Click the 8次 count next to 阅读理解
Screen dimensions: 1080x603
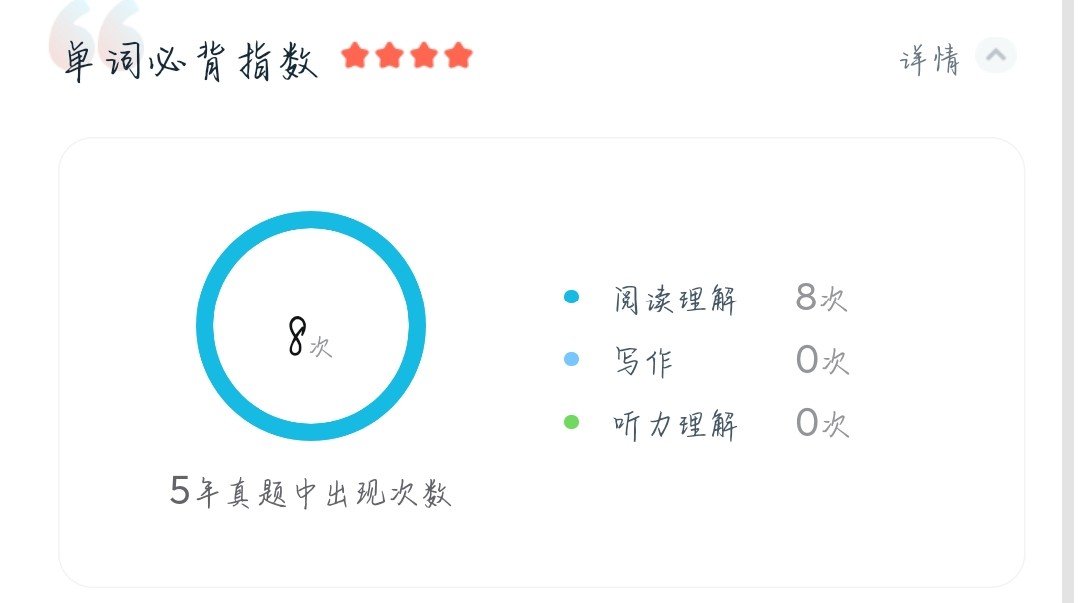point(822,298)
